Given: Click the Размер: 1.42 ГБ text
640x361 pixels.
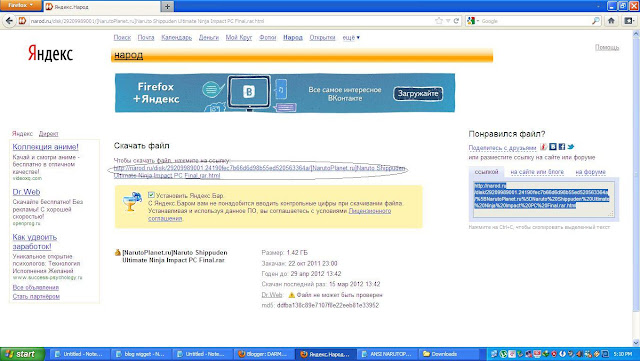Looking at the screenshot, I should coord(284,252).
